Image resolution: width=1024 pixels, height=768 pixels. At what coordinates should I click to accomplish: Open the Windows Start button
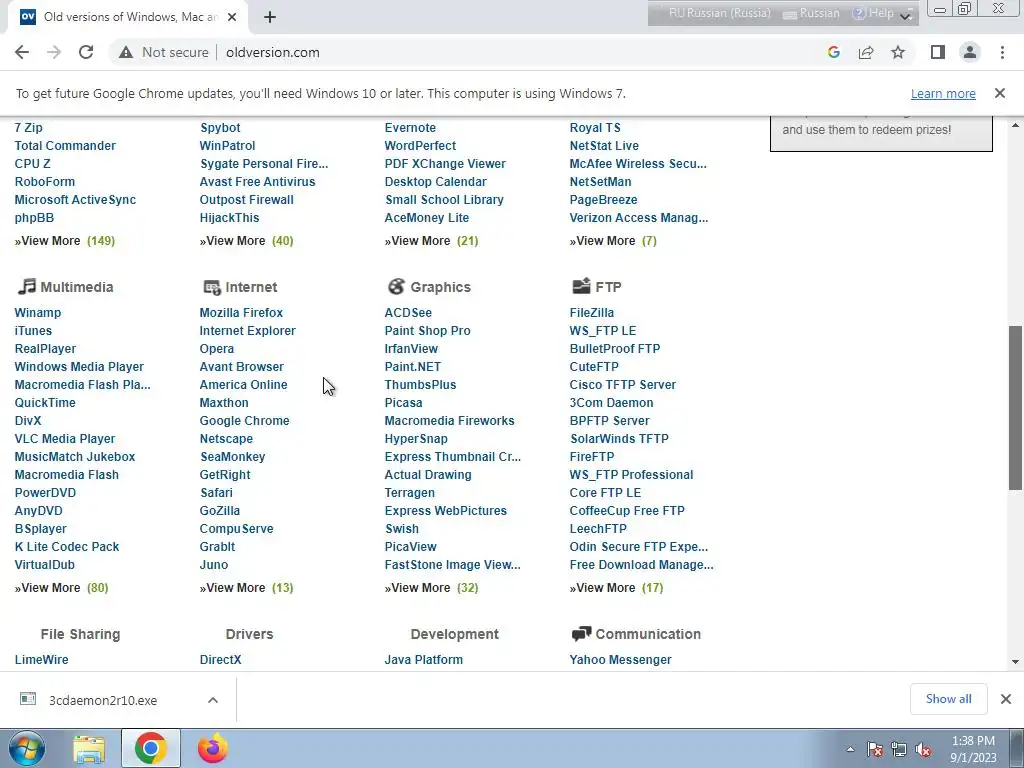point(27,748)
